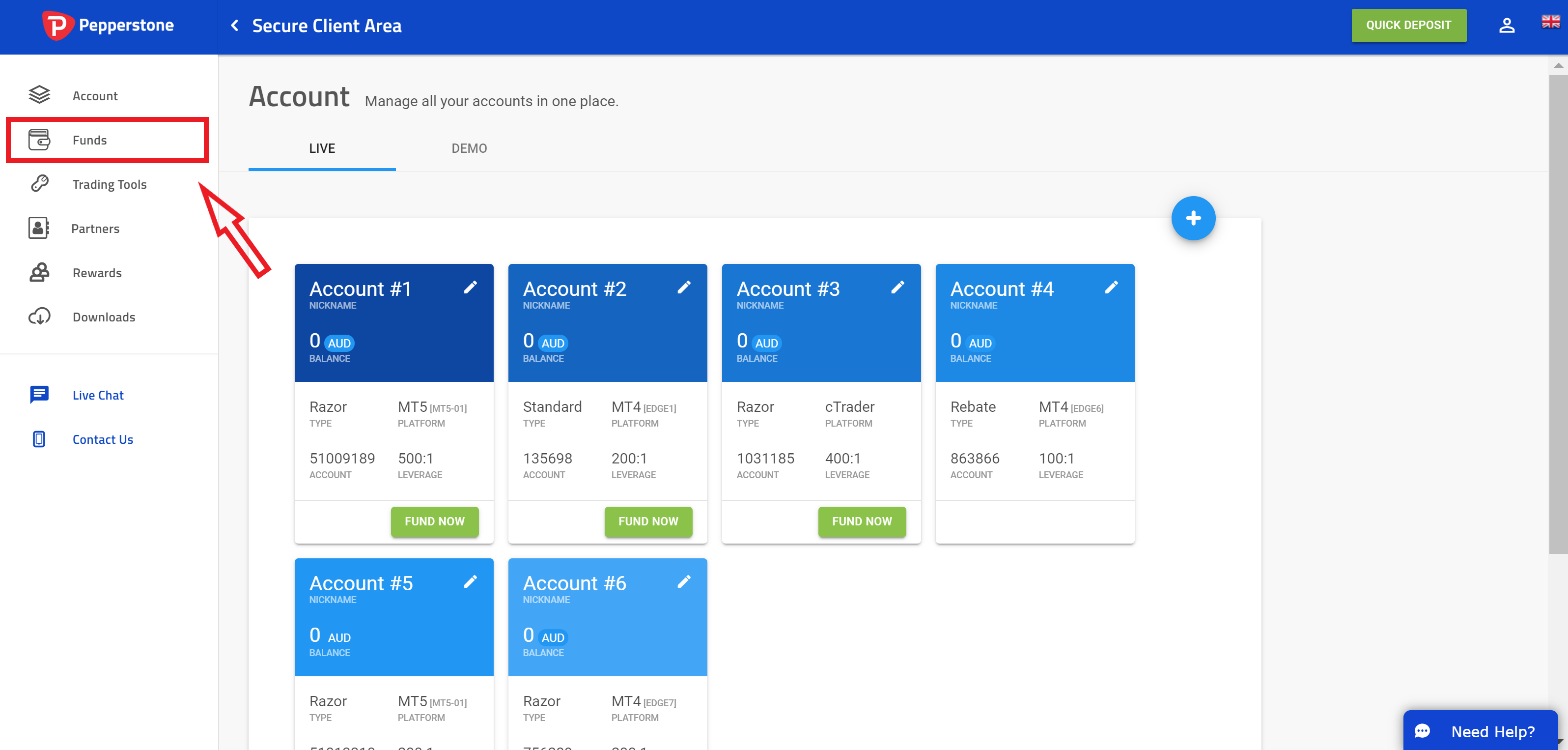
Task: Click the cTrader platform label
Action: pos(850,406)
